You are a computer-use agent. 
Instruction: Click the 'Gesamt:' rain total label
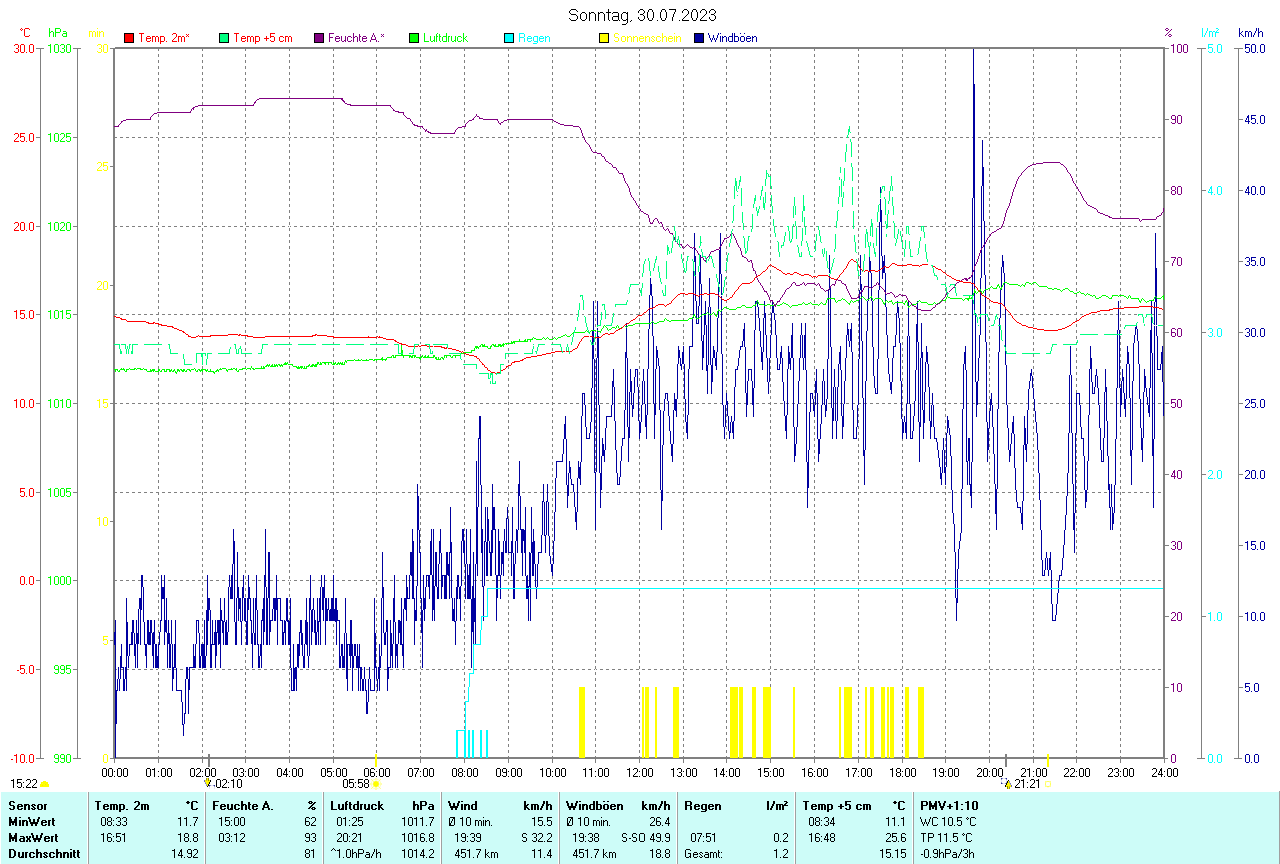[704, 853]
